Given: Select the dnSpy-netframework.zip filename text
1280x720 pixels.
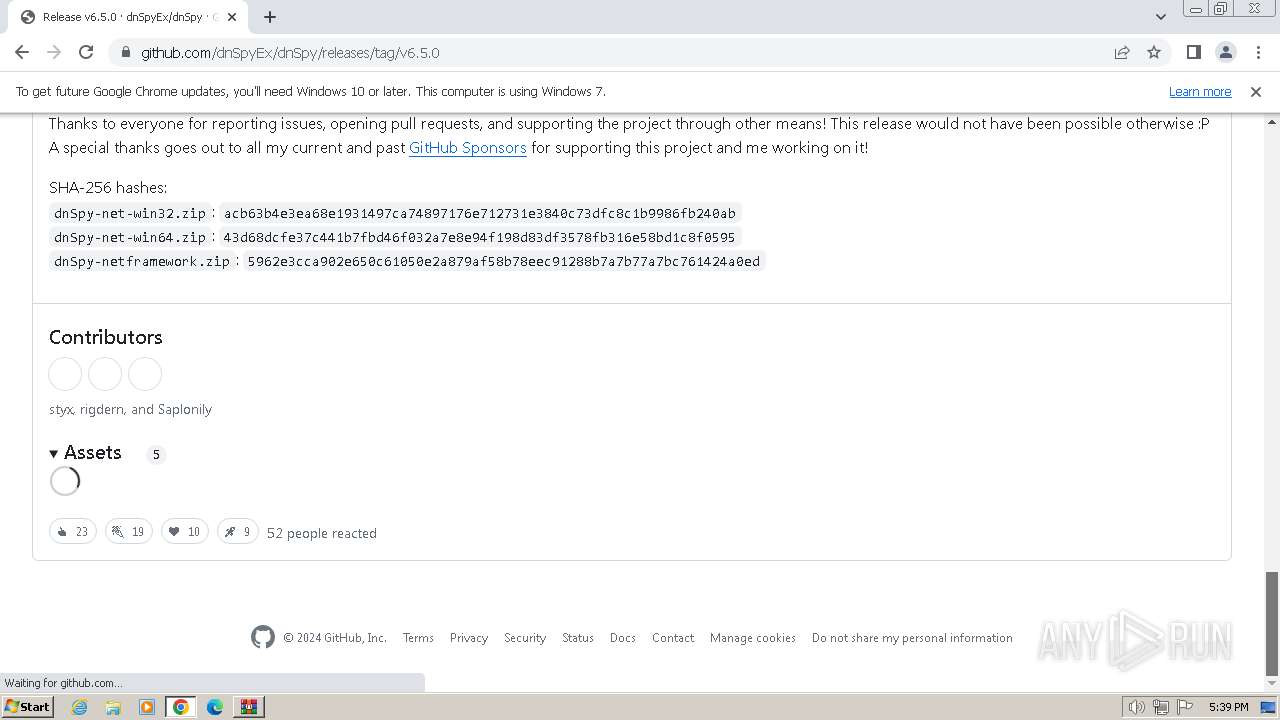Looking at the screenshot, I should (142, 261).
